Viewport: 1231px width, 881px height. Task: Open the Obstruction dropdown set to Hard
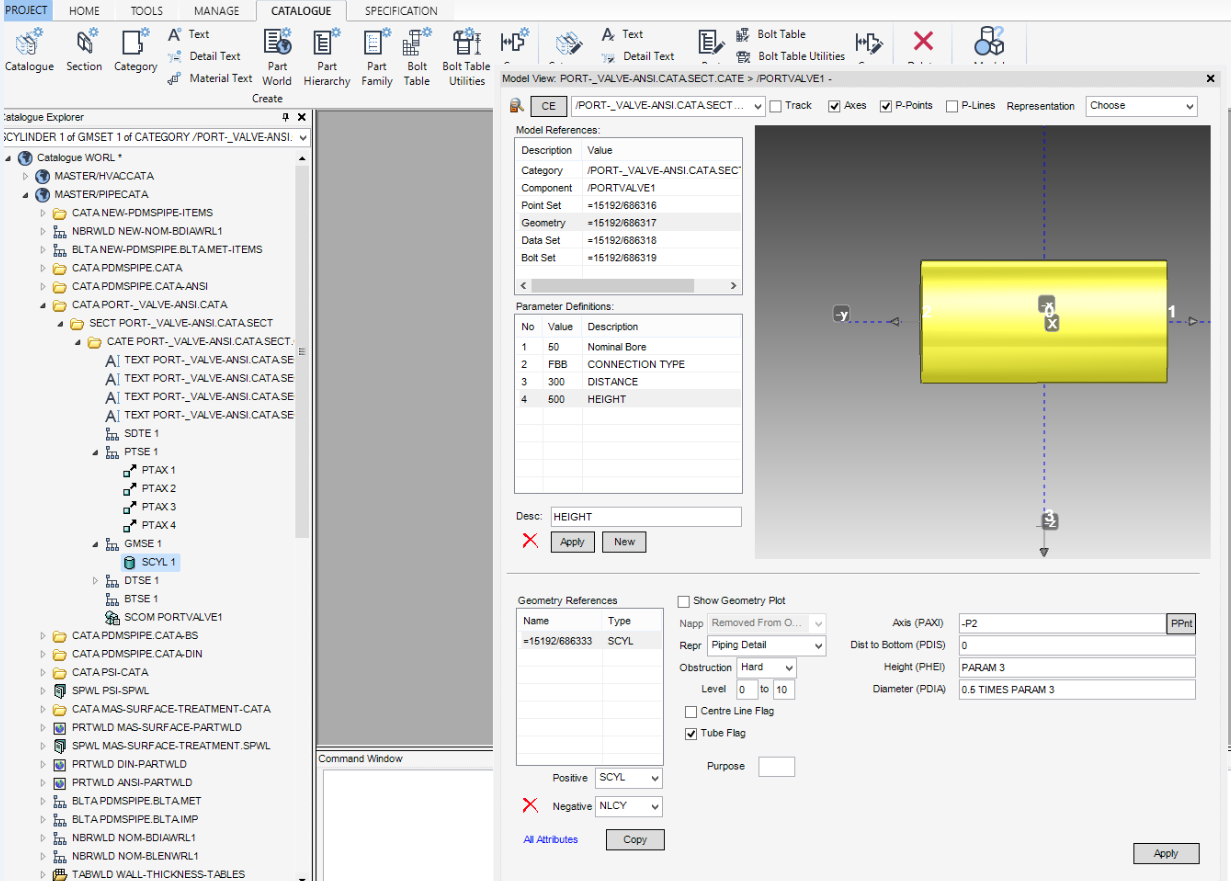coord(766,667)
